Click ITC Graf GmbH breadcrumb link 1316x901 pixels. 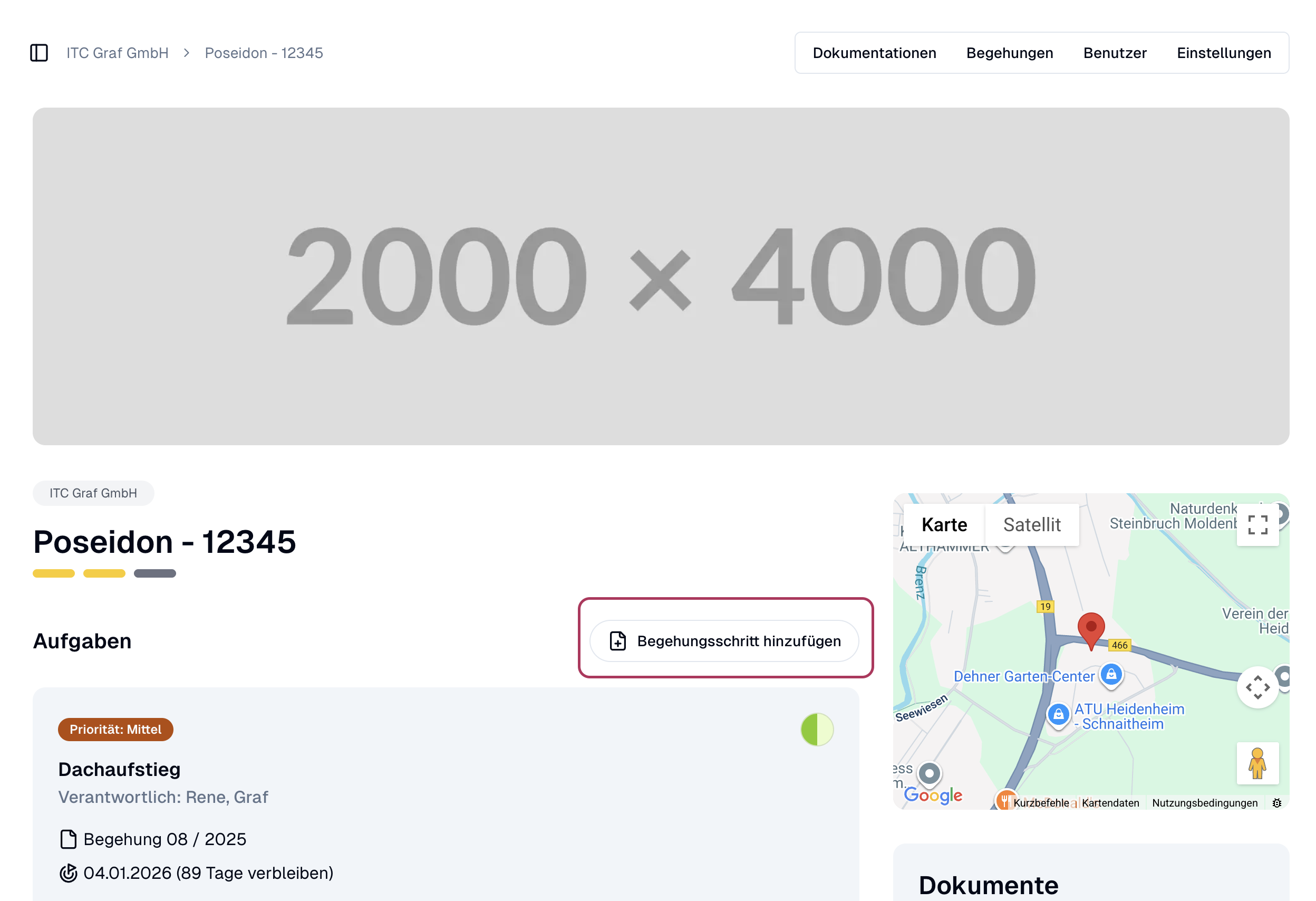click(117, 53)
